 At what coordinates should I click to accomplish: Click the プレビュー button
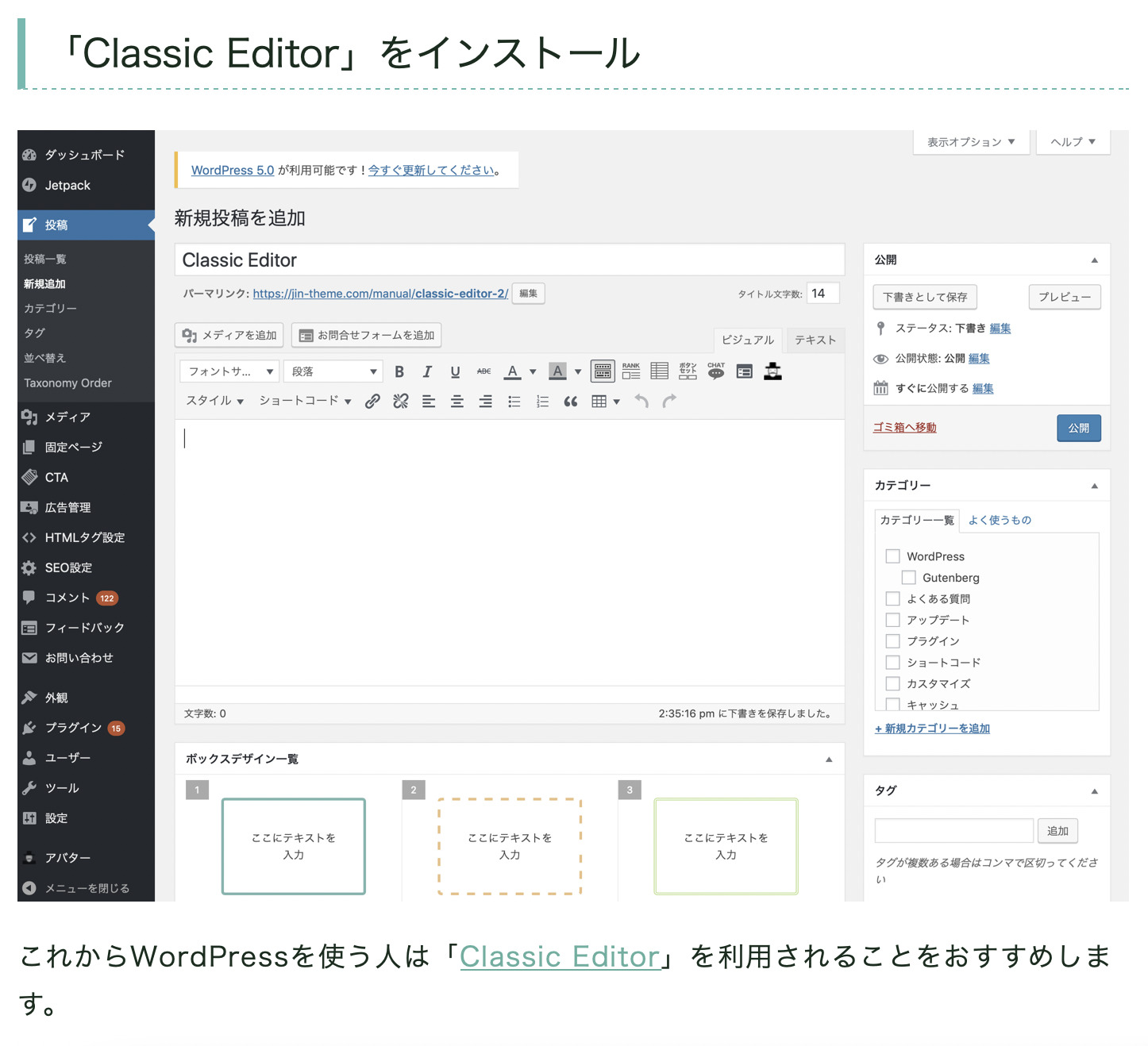pyautogui.click(x=1065, y=297)
